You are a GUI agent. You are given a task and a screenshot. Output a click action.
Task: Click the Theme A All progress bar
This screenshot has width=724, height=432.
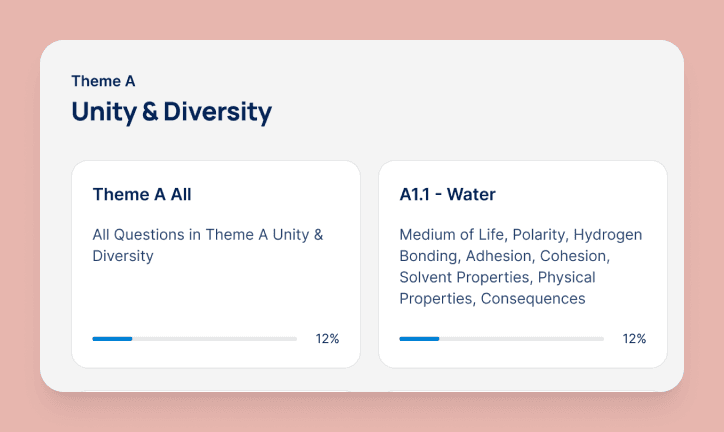pyautogui.click(x=194, y=339)
